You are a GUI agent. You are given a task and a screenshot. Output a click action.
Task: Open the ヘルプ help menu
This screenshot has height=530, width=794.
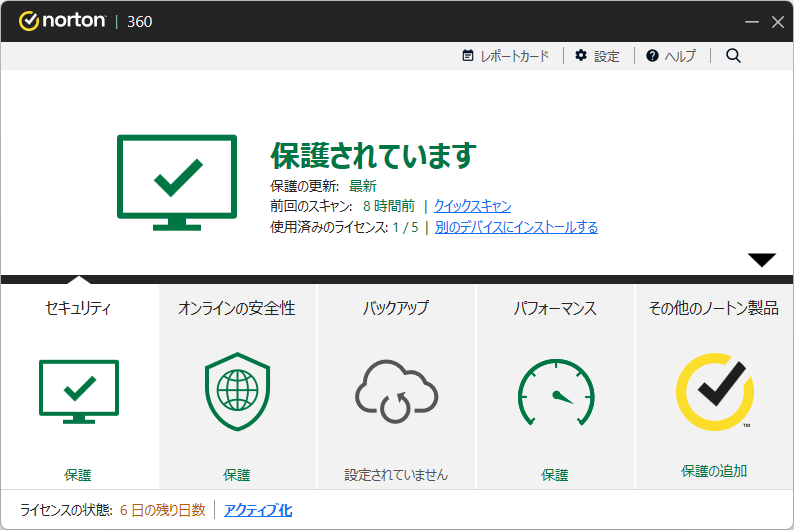point(671,56)
